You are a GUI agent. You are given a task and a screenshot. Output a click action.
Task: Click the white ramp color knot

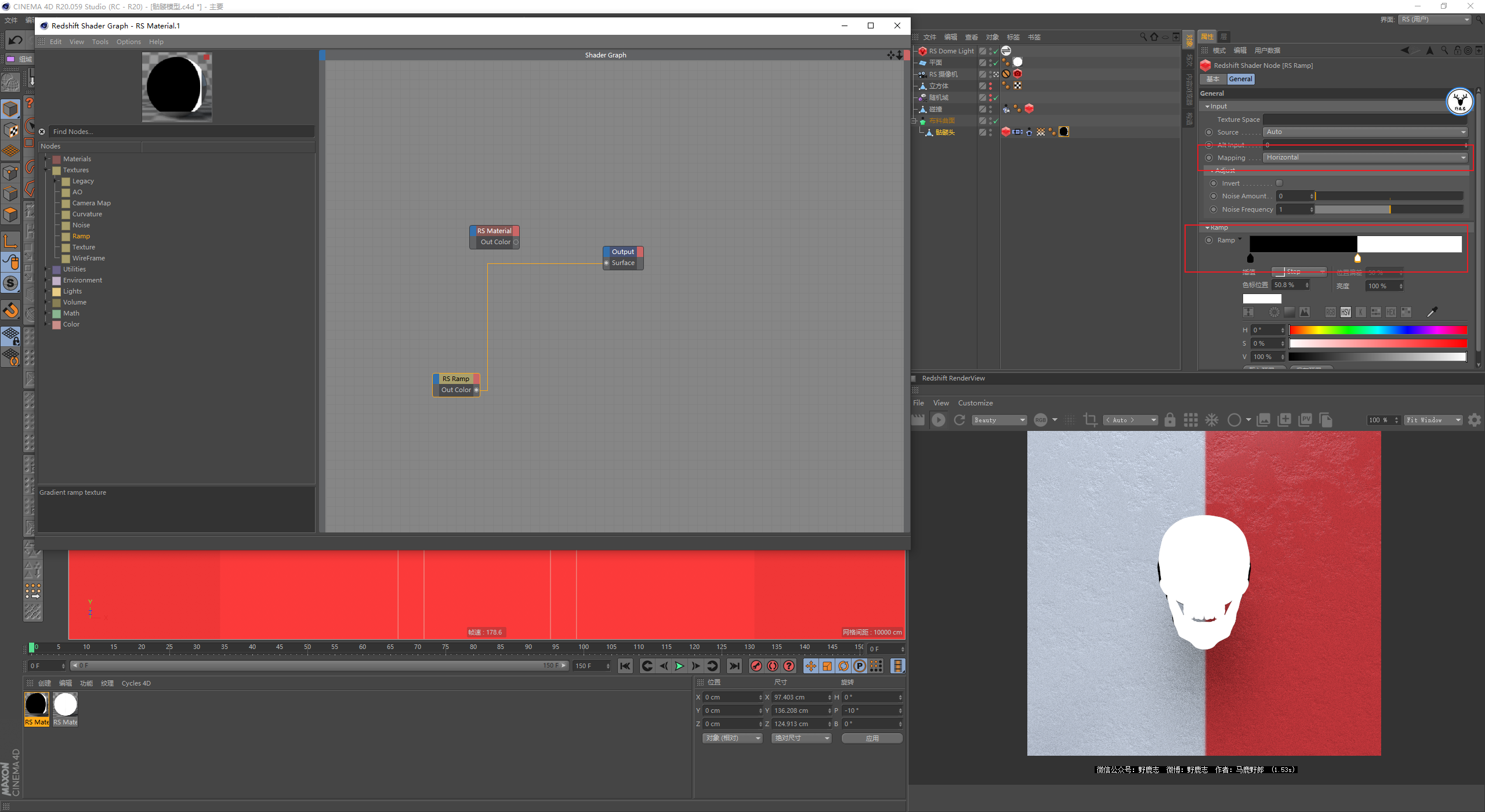coord(1357,259)
